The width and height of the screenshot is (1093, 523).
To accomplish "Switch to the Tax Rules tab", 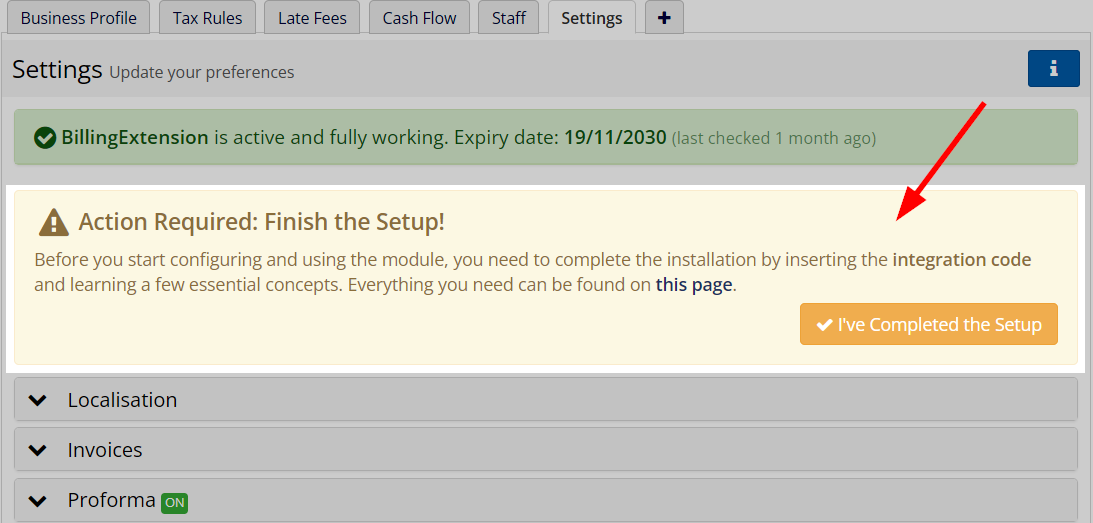I will [x=208, y=17].
